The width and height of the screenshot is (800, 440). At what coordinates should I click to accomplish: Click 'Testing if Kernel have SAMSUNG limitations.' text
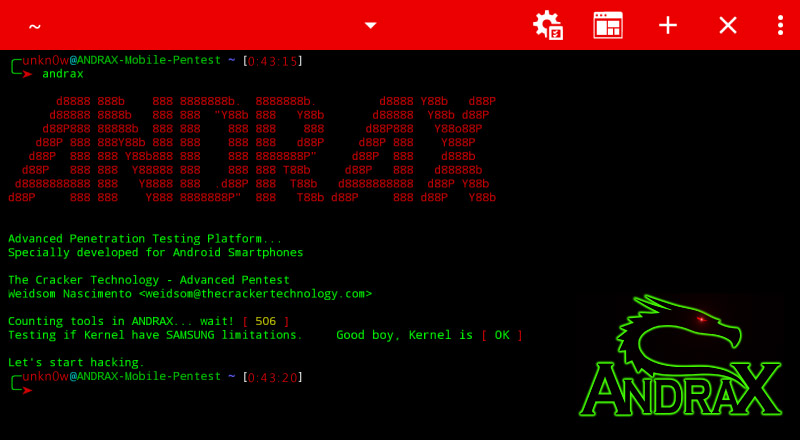point(155,335)
